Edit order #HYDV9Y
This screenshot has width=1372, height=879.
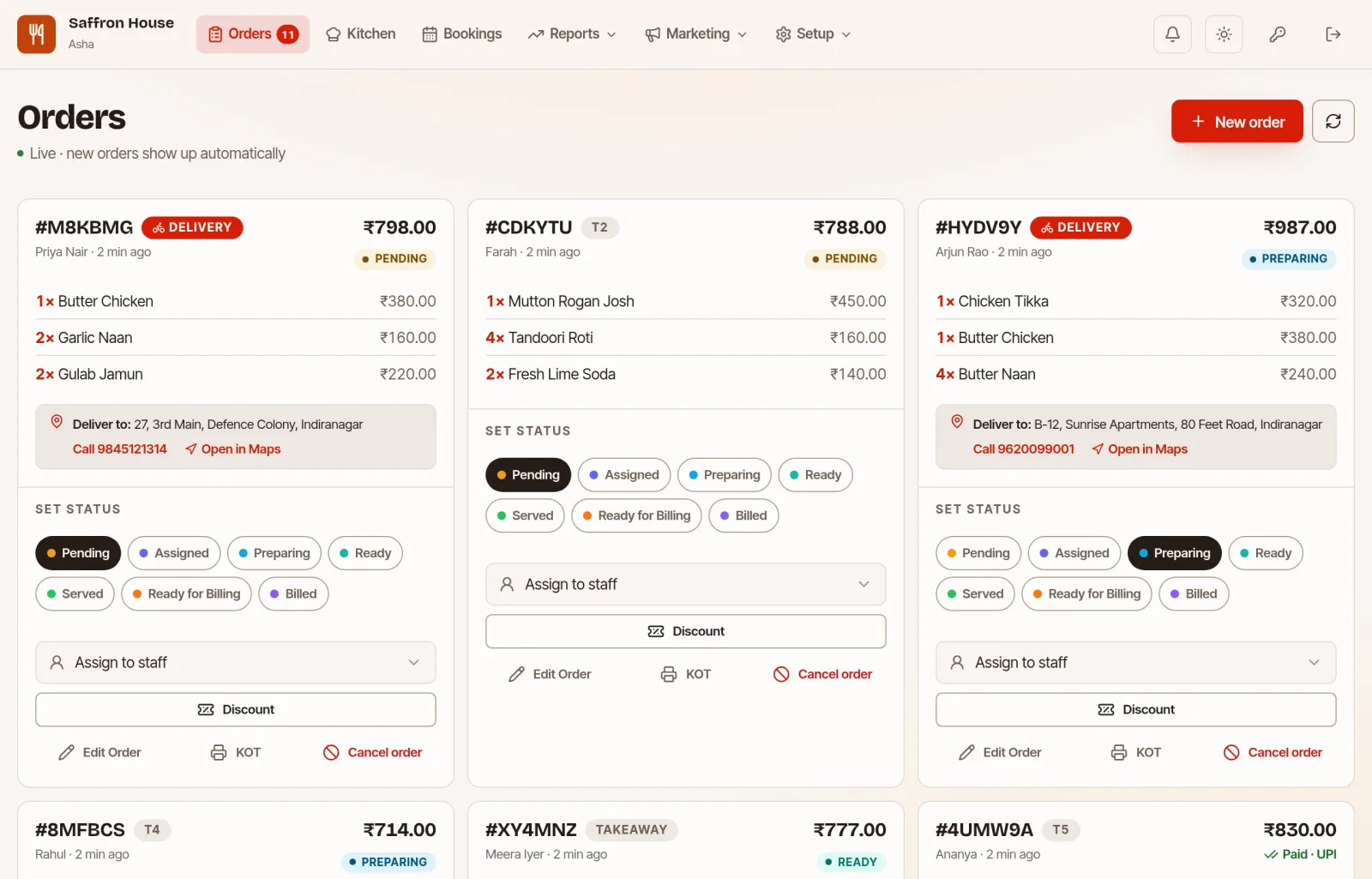(x=1000, y=752)
